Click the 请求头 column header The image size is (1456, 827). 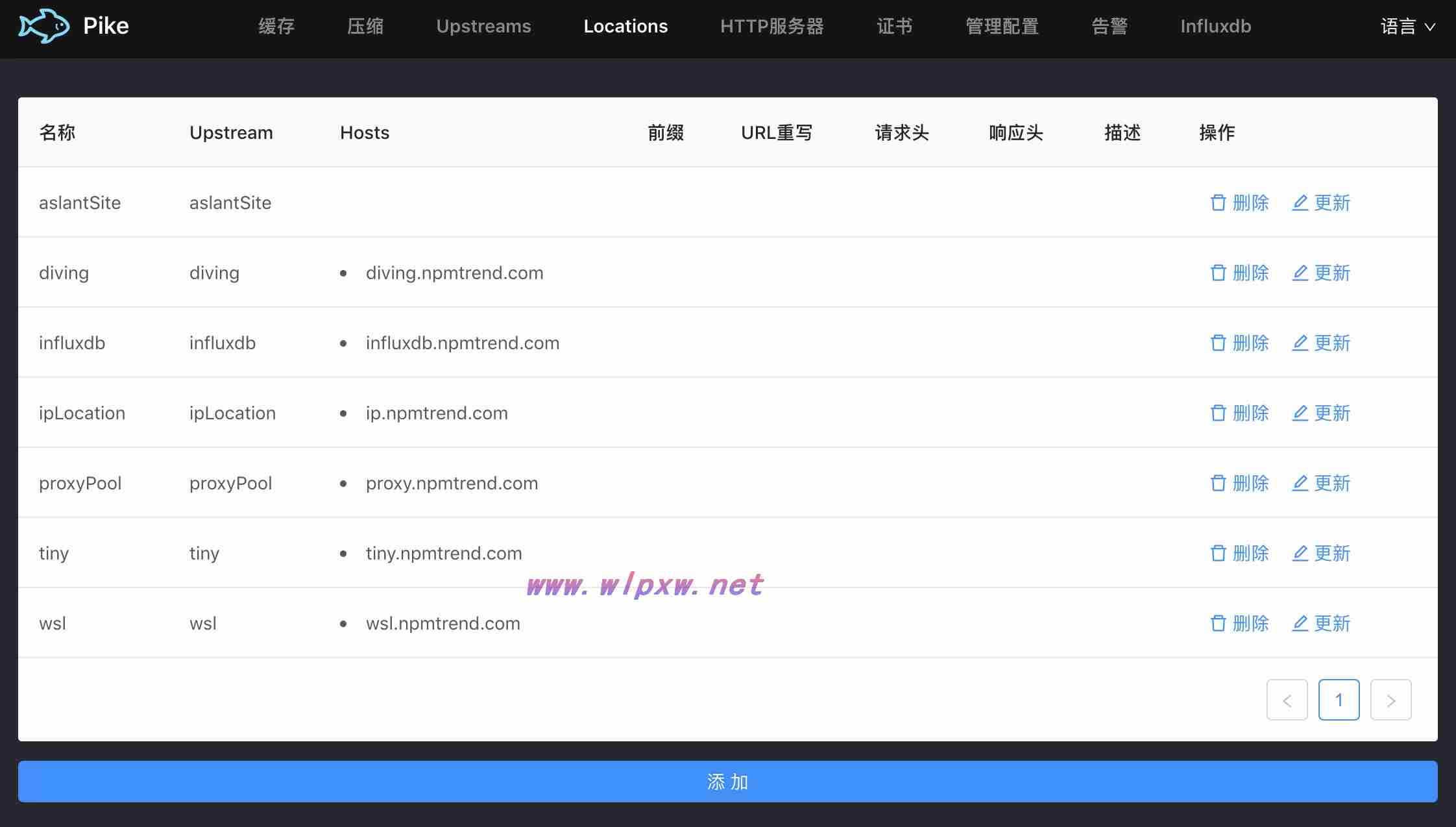902,132
